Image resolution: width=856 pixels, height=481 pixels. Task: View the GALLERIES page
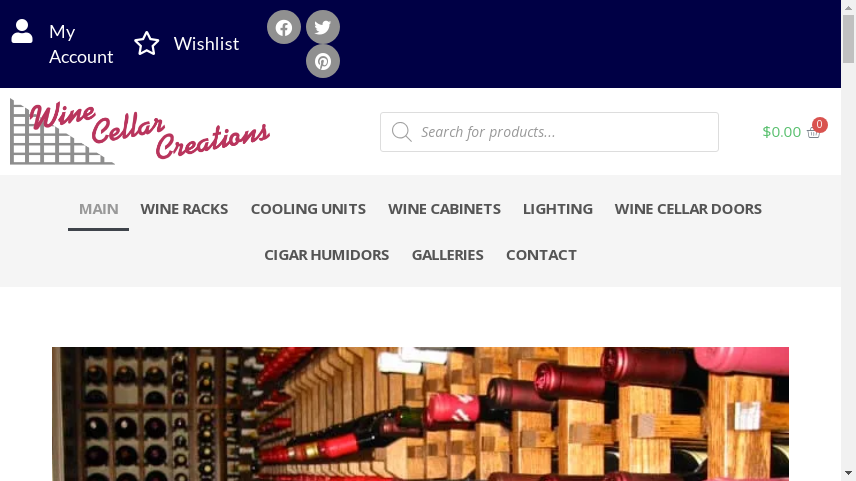447,254
